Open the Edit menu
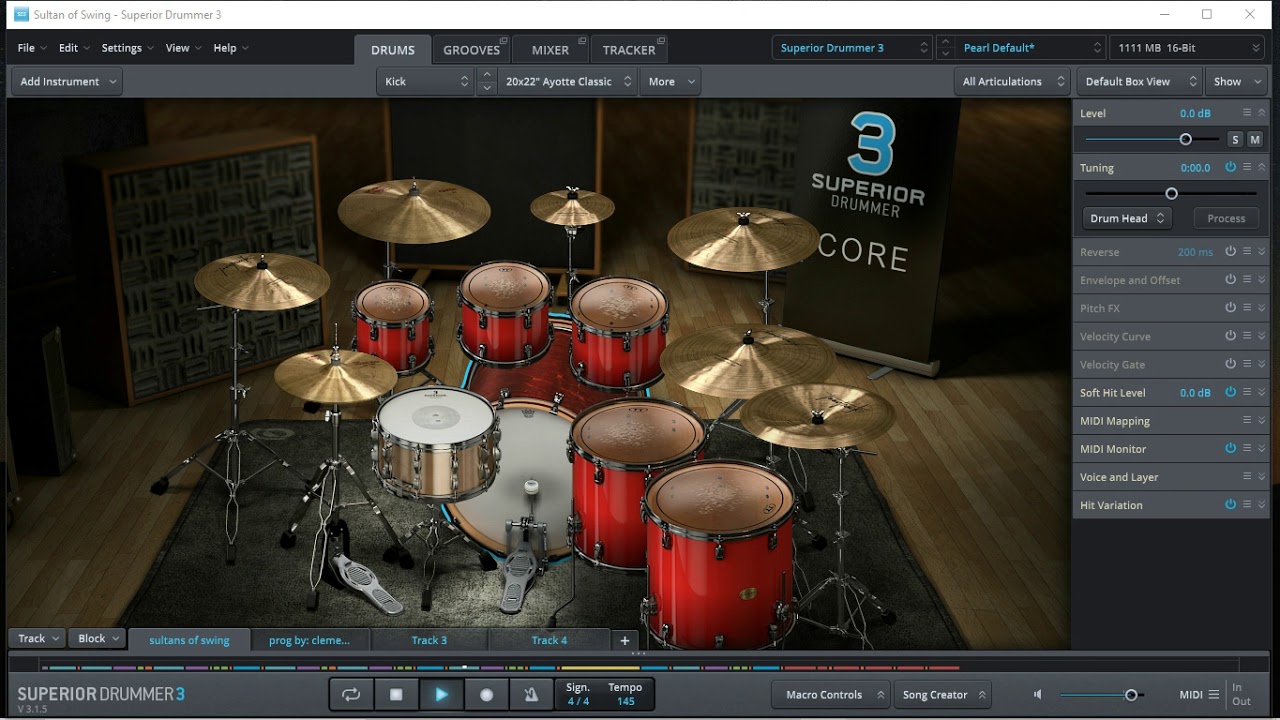 click(74, 48)
